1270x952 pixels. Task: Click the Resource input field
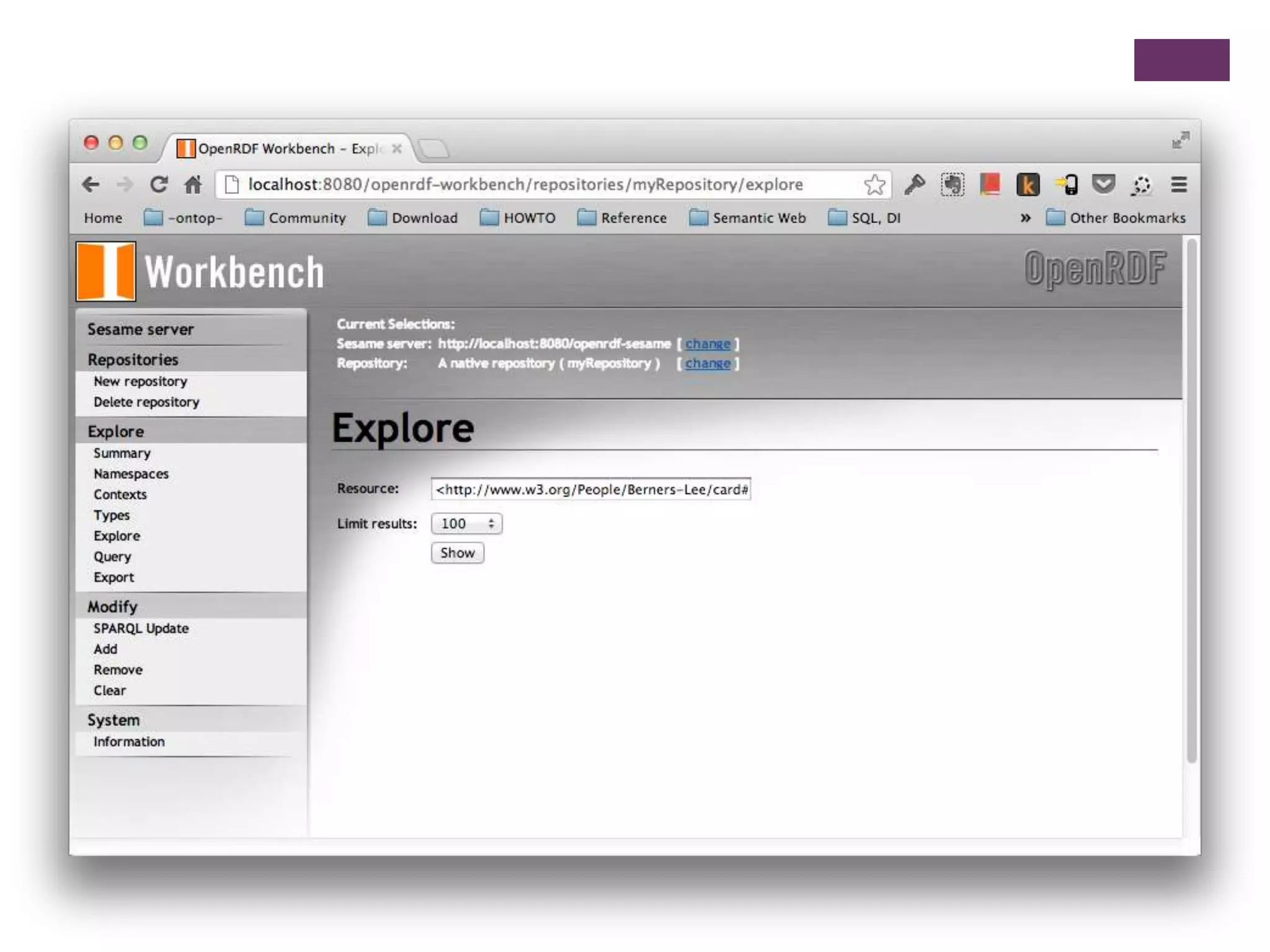[x=590, y=489]
